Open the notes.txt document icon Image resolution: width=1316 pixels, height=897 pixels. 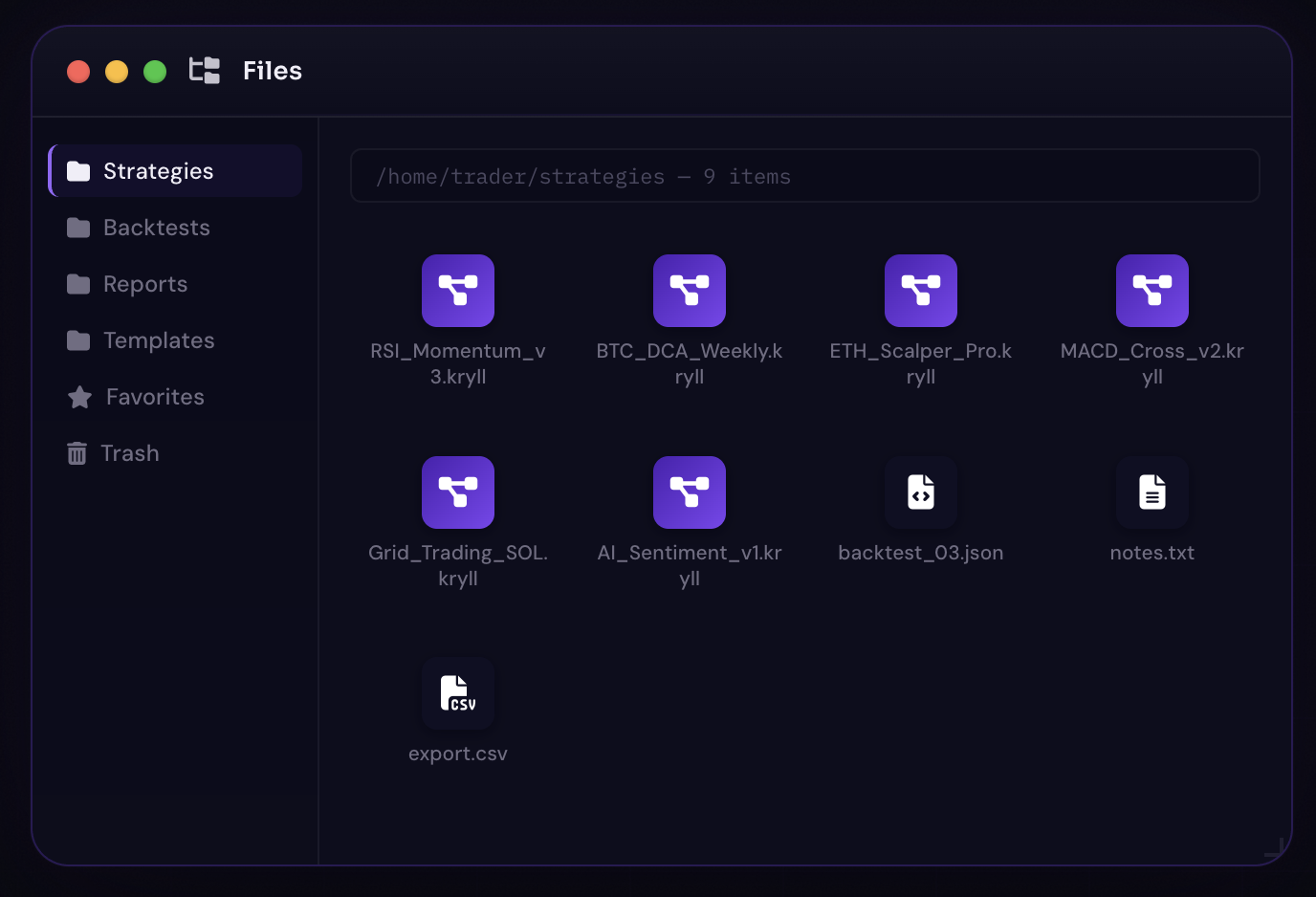click(1152, 492)
